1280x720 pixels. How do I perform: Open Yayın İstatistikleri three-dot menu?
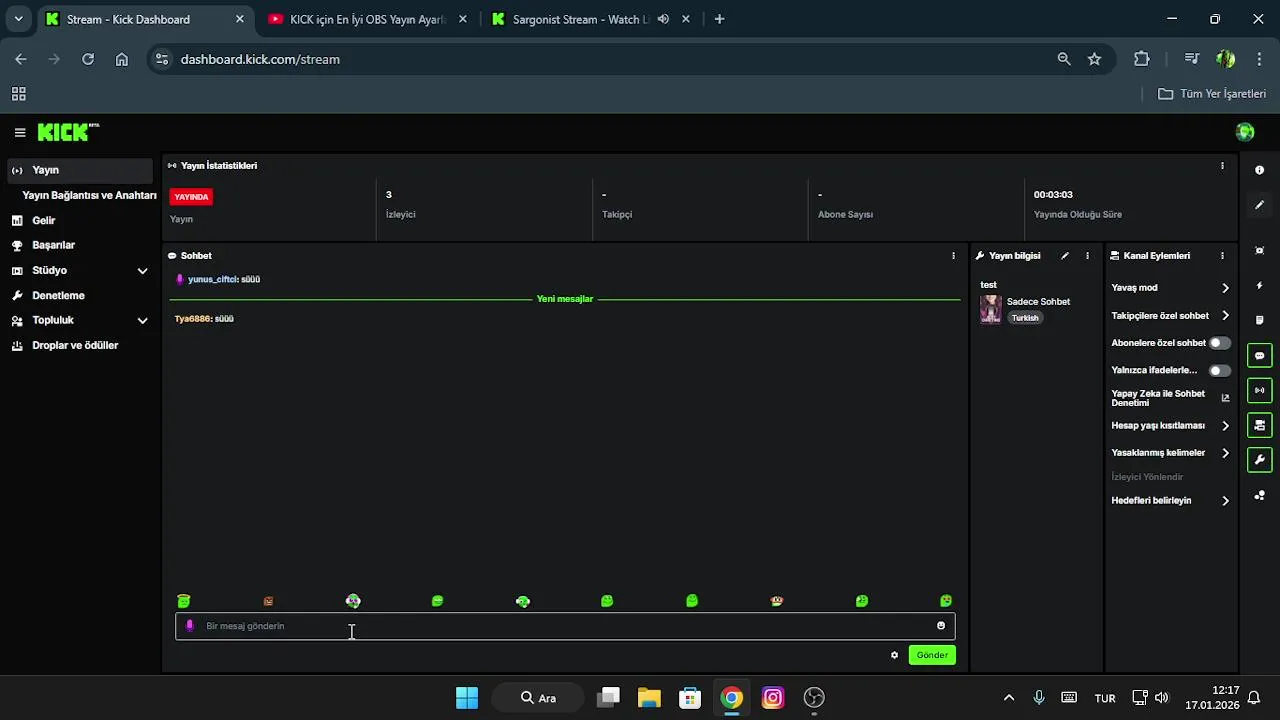tap(1222, 166)
